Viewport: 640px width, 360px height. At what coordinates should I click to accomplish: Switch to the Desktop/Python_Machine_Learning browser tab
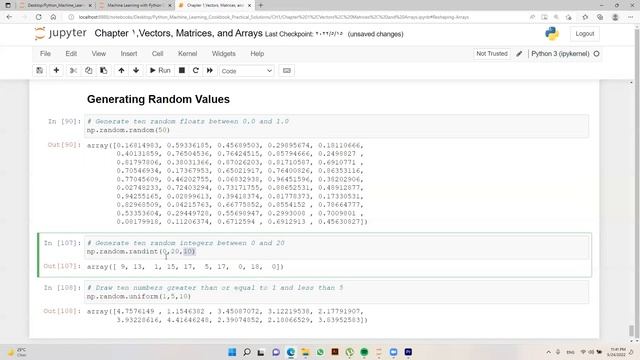[56, 5]
